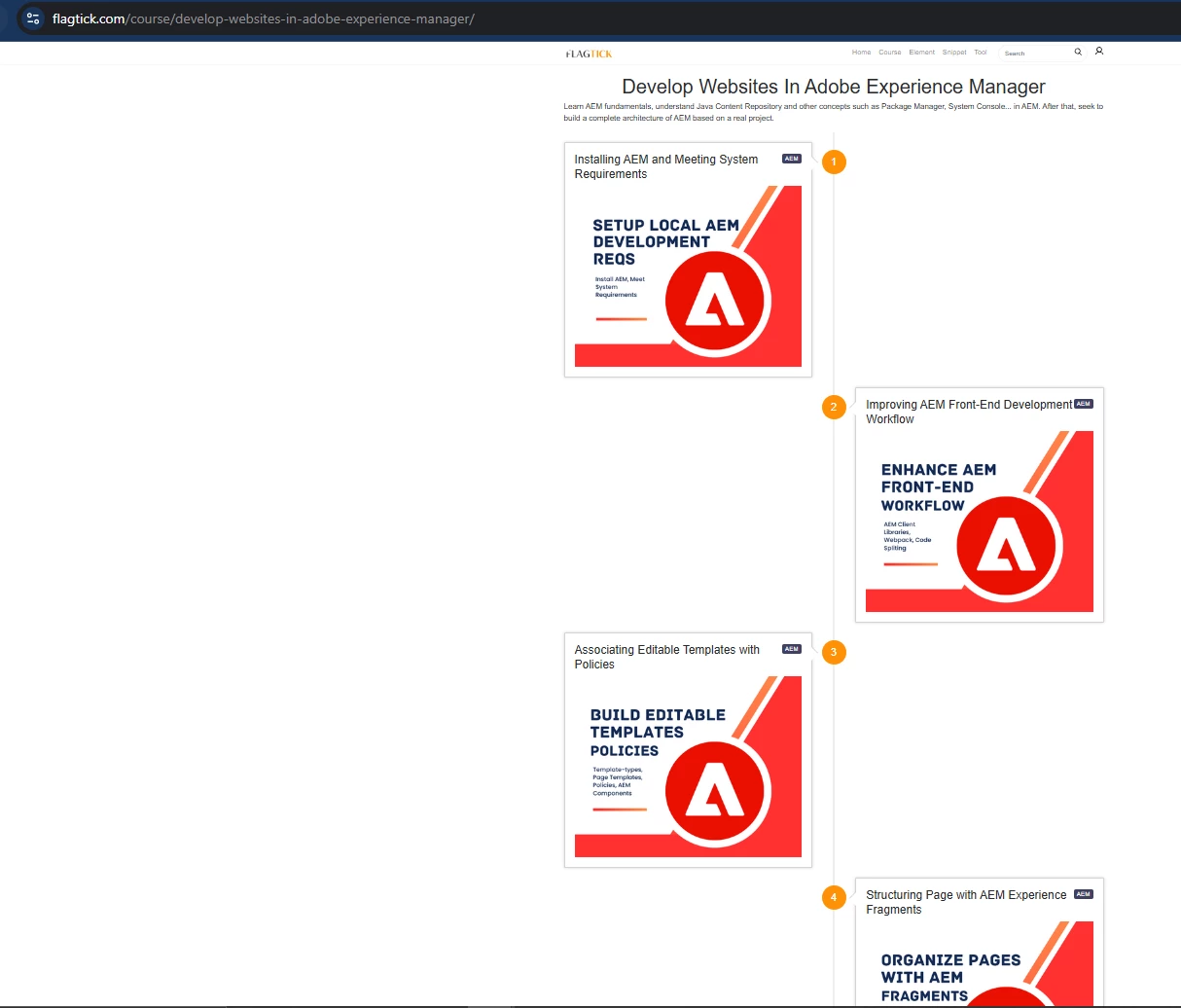Click the Setup Local AEM Development Reqs thumbnail
Viewport: 1181px width, 1008px height.
(688, 276)
